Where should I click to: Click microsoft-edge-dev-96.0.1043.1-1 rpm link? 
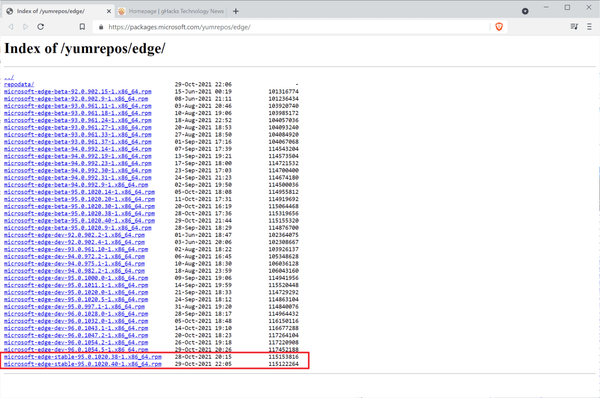click(x=76, y=328)
